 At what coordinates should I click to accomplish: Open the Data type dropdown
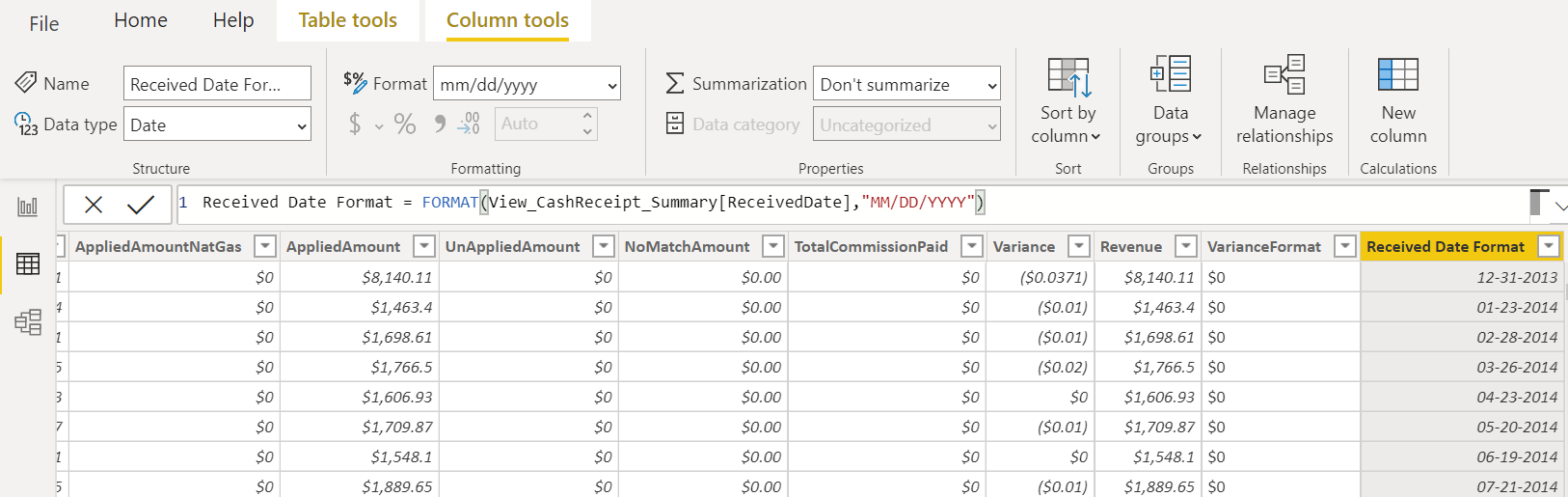coord(217,124)
